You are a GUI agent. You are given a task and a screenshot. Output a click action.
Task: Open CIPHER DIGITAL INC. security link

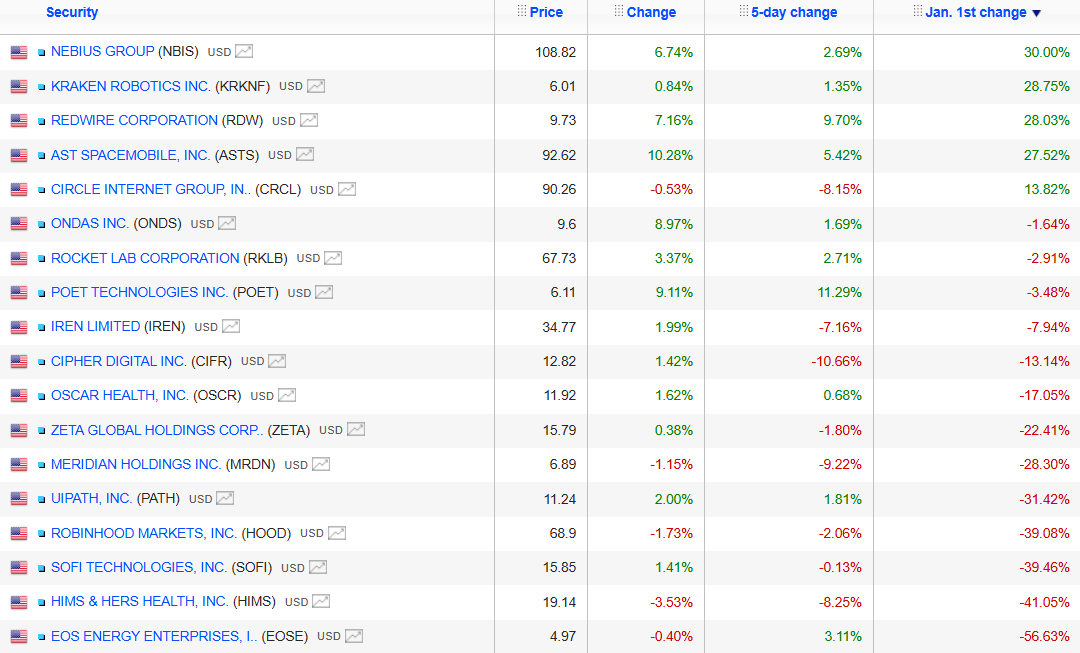click(x=118, y=361)
